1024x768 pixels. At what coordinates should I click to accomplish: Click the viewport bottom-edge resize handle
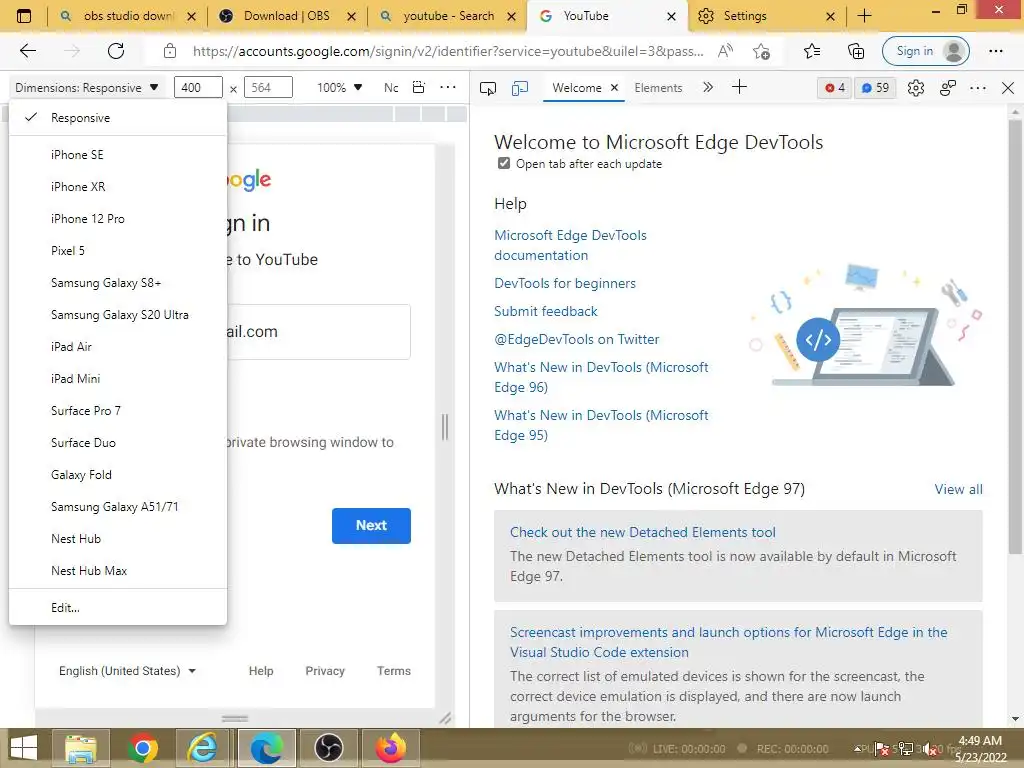click(x=234, y=718)
